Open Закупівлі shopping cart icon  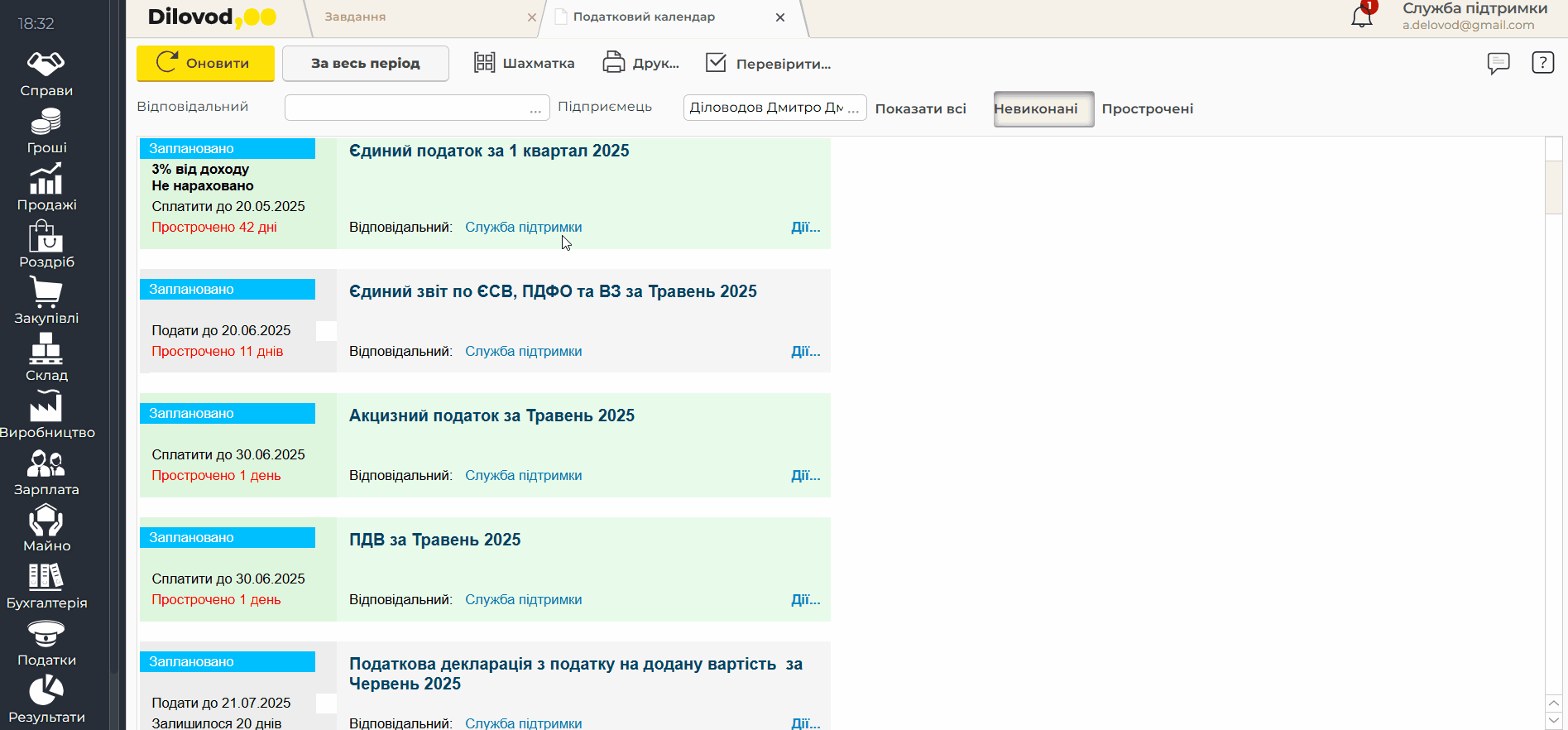[46, 301]
